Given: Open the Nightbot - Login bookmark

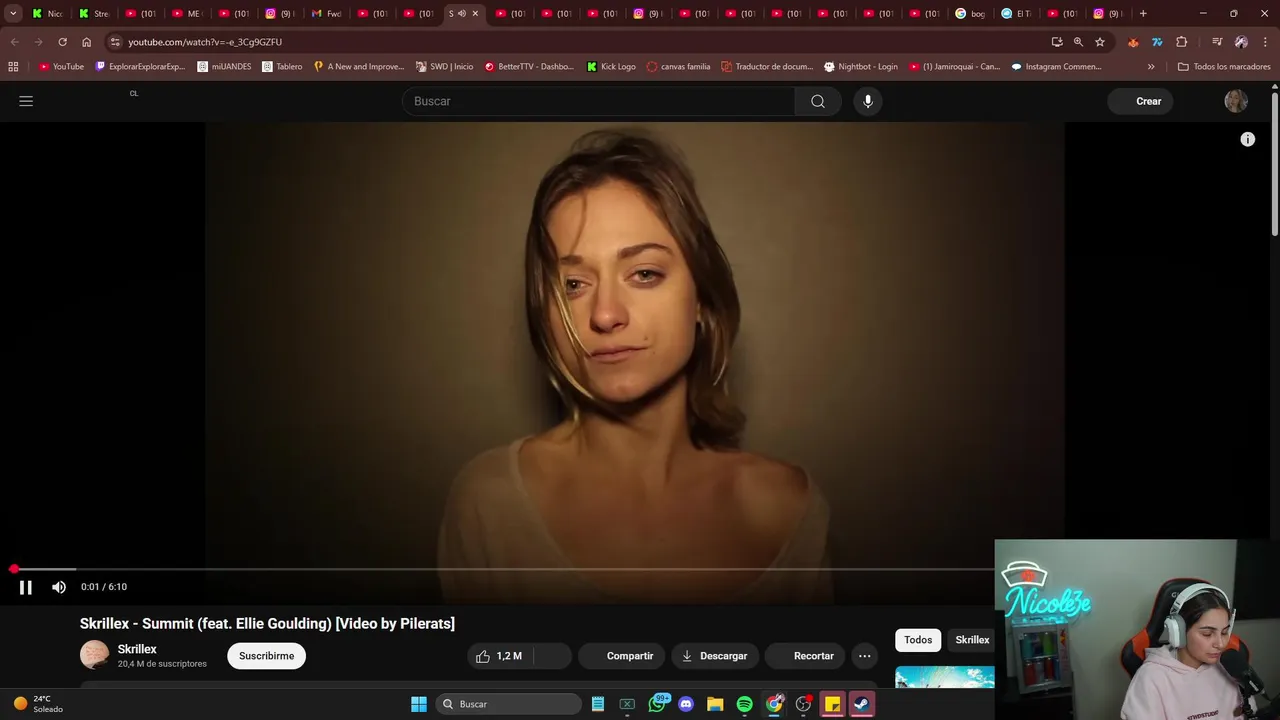Looking at the screenshot, I should coord(860,67).
